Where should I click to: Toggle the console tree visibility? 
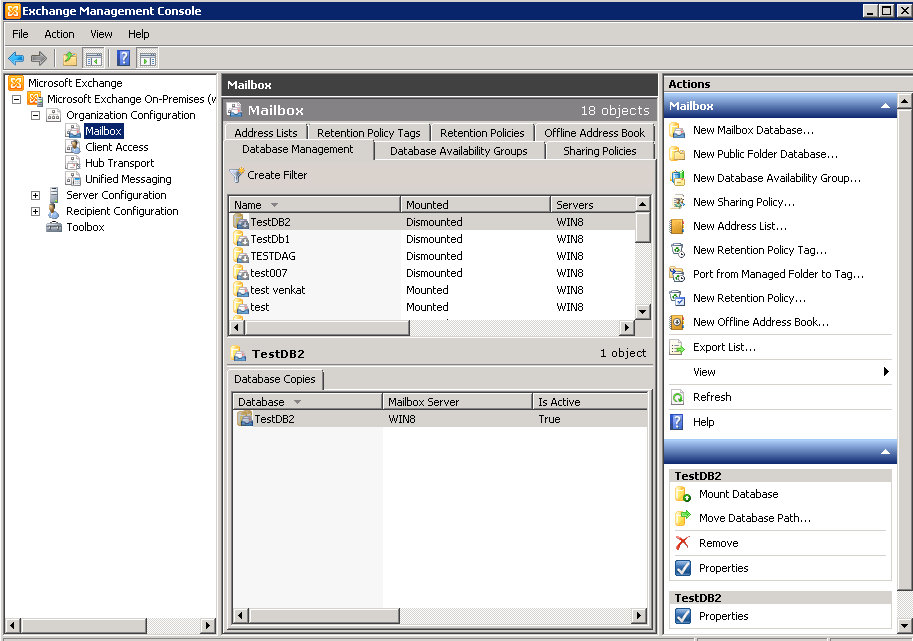pyautogui.click(x=93, y=58)
